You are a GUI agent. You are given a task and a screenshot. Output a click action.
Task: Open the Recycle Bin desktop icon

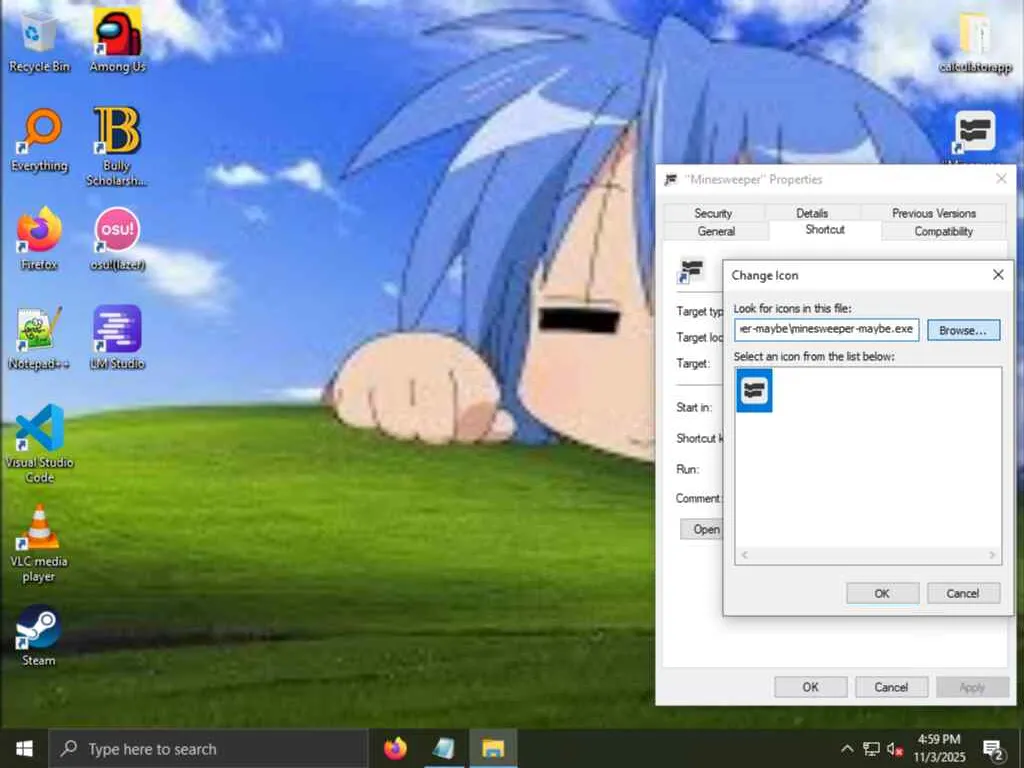point(39,40)
